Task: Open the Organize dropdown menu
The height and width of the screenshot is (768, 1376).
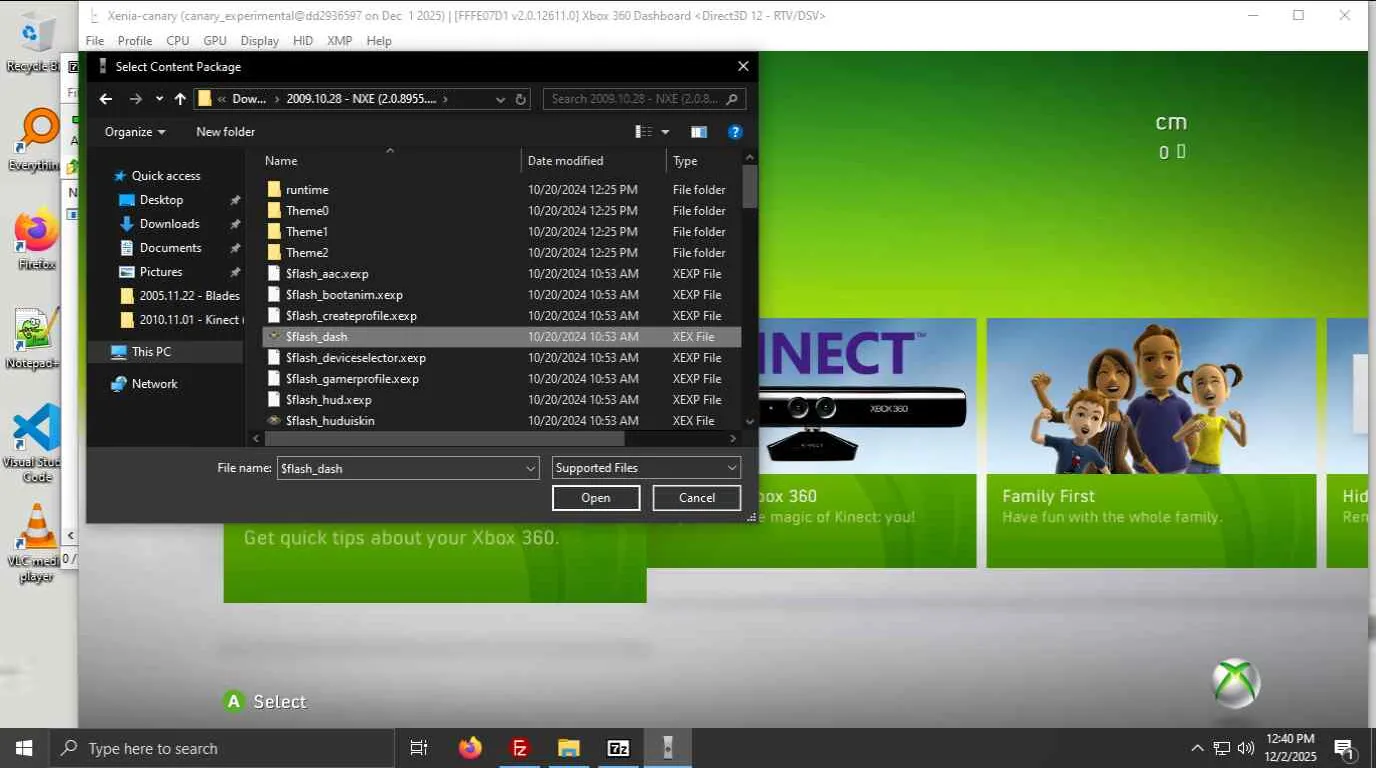Action: point(135,132)
